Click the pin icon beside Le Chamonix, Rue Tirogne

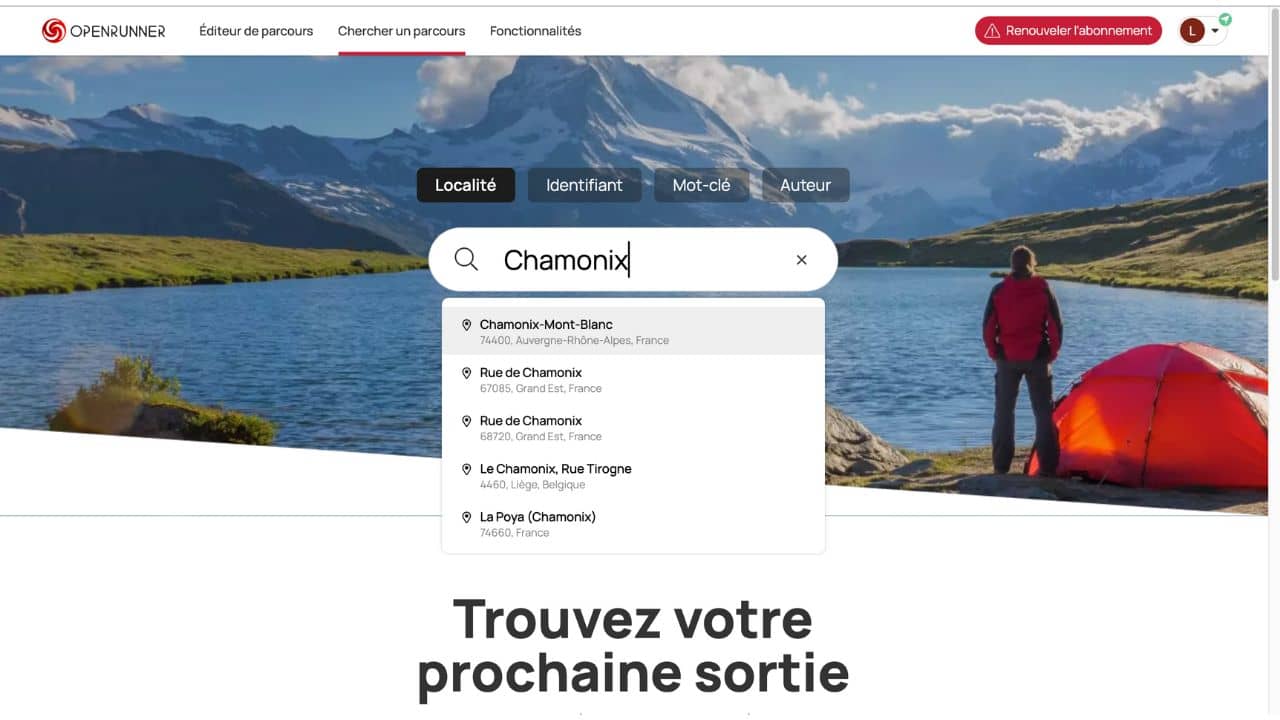tap(466, 469)
